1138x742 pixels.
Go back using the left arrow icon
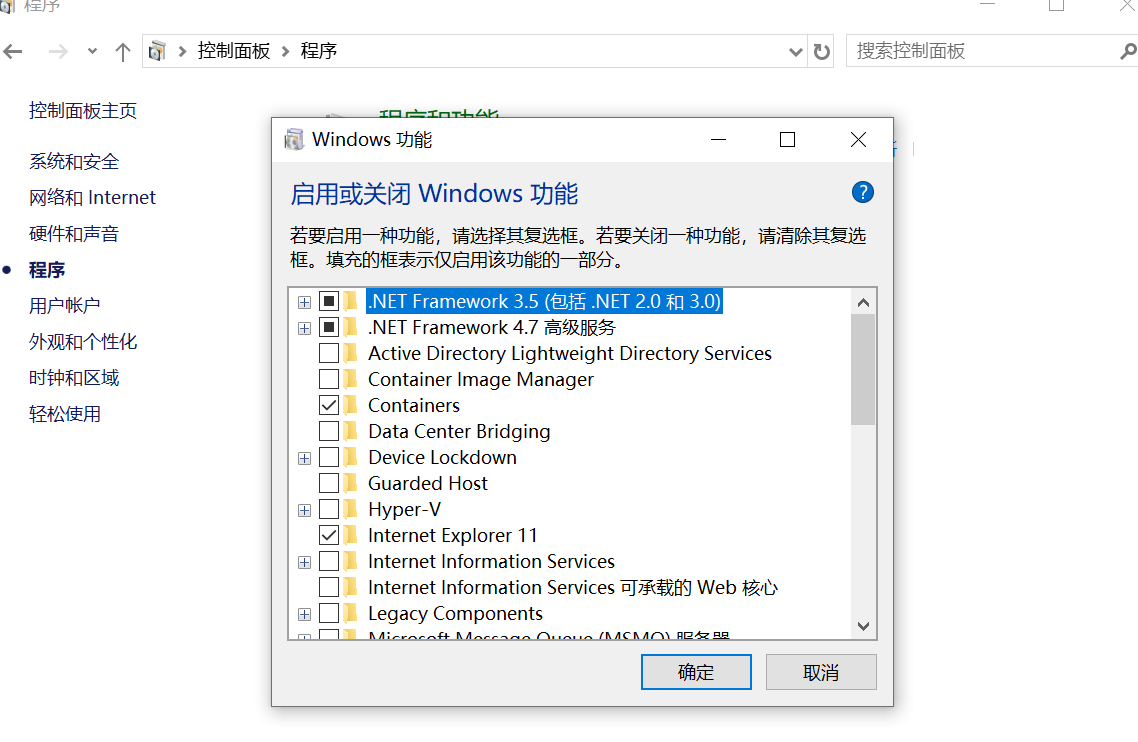point(12,52)
